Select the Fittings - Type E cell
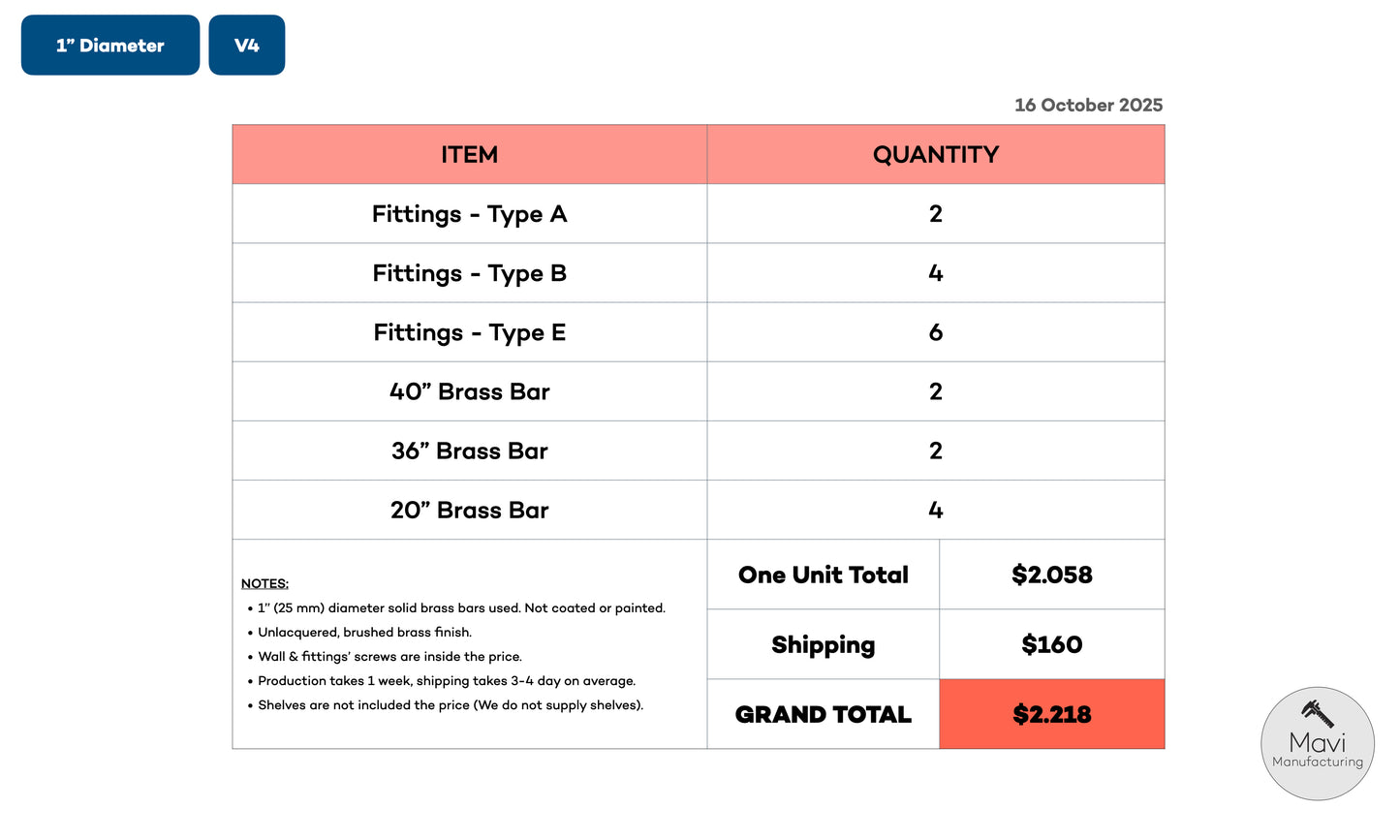1400x840 pixels. pyautogui.click(x=470, y=332)
